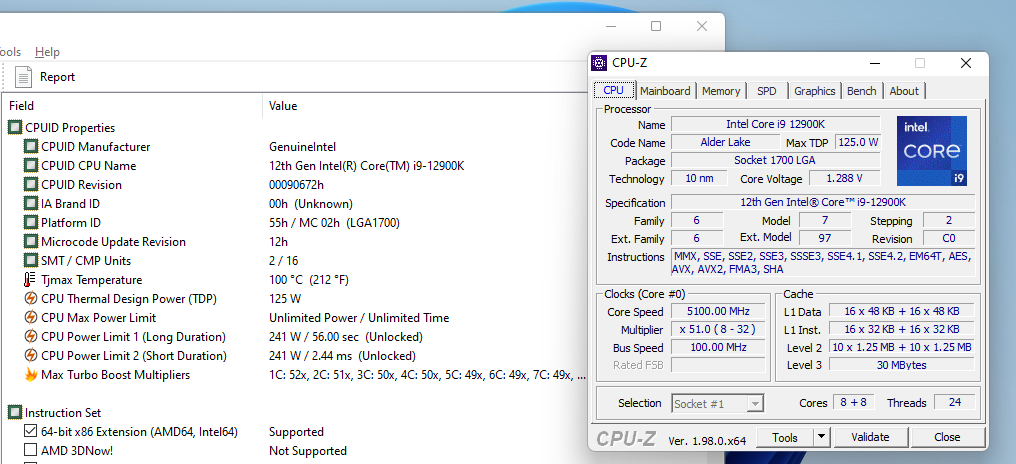The image size is (1016, 464).
Task: Click the CPUID Manufacturer row icon
Action: (x=30, y=147)
